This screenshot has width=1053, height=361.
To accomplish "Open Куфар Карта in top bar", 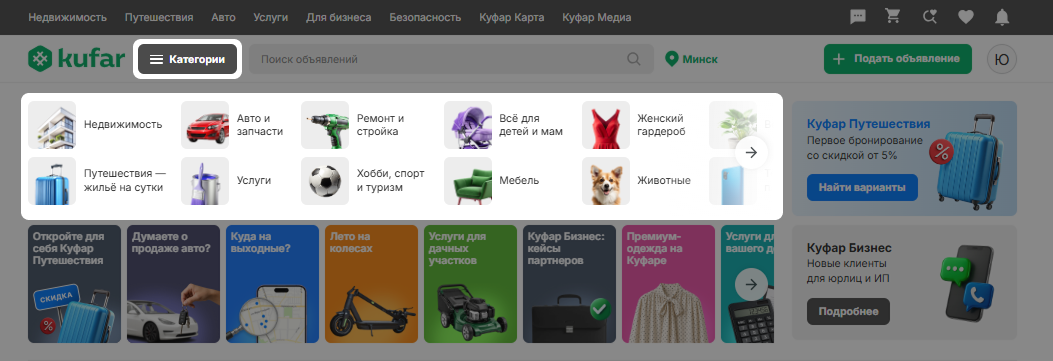I will point(512,17).
